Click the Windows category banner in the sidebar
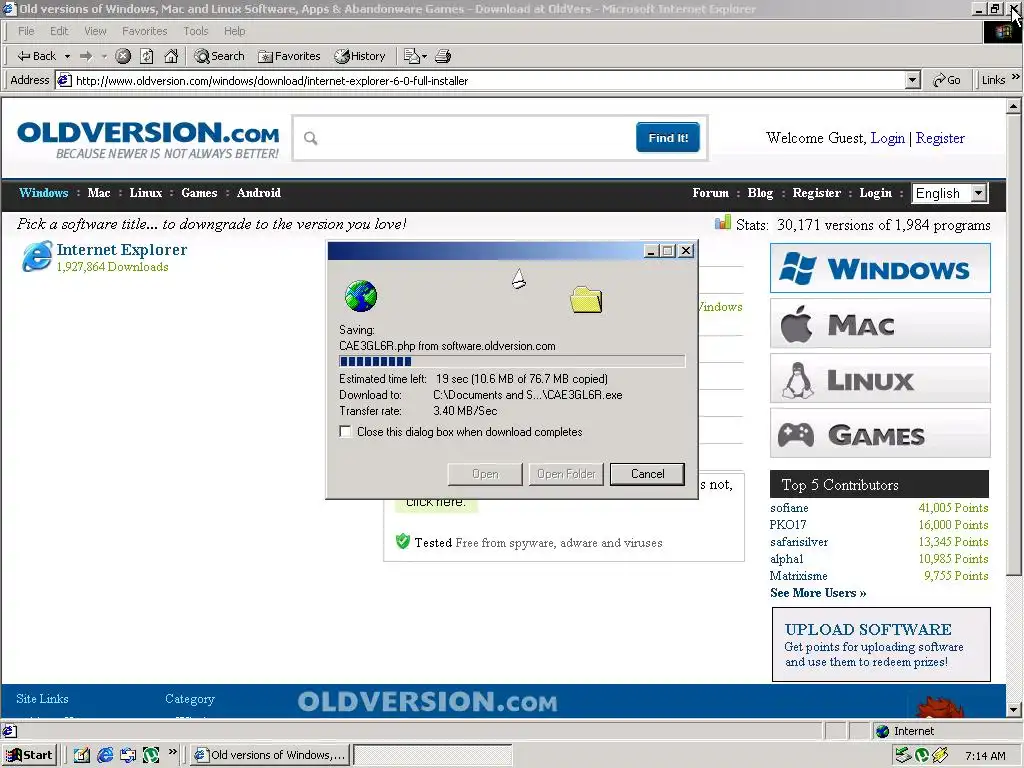 tap(880, 268)
